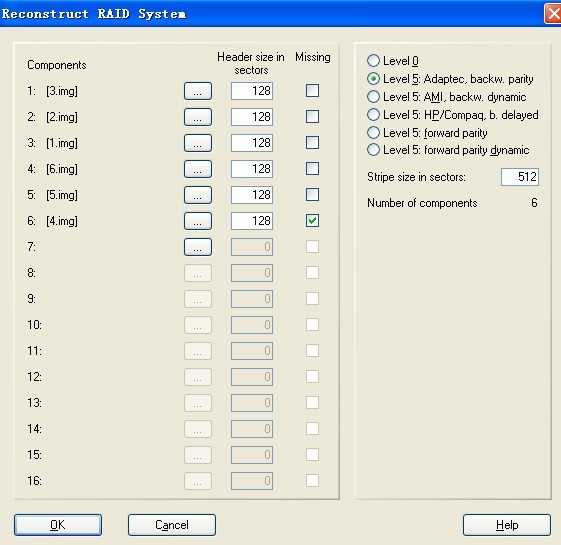Mark component 1 [3.img] as missing

click(x=312, y=91)
